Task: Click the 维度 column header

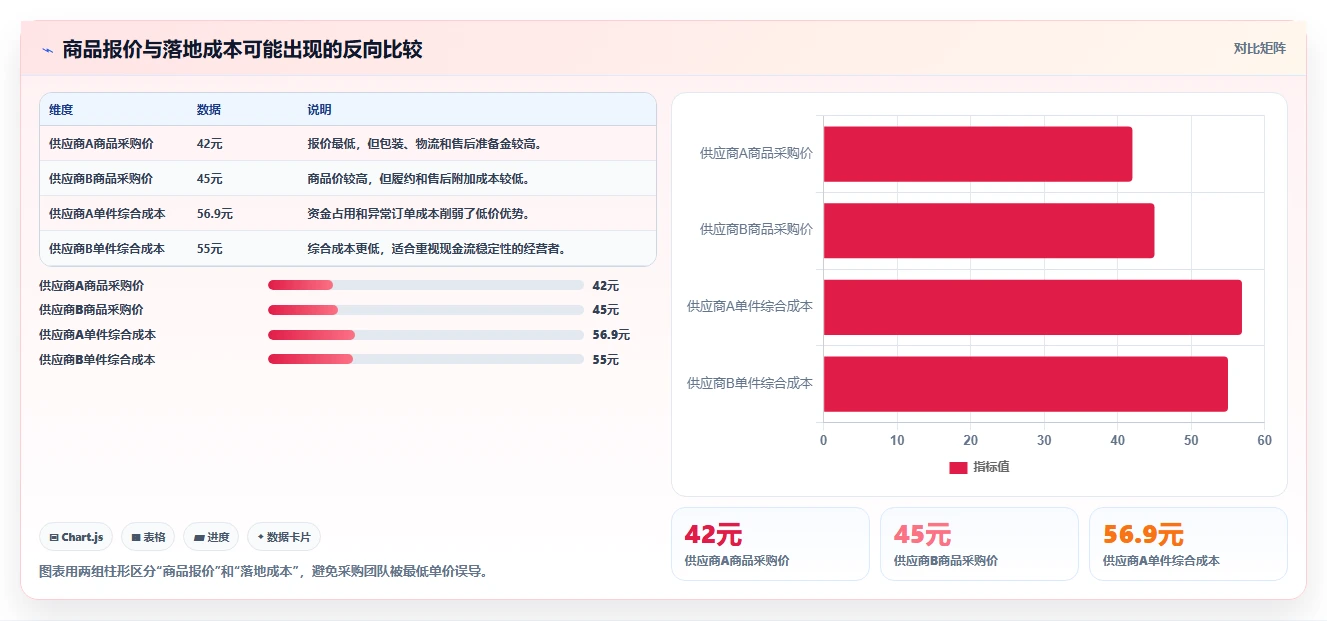Action: click(61, 110)
